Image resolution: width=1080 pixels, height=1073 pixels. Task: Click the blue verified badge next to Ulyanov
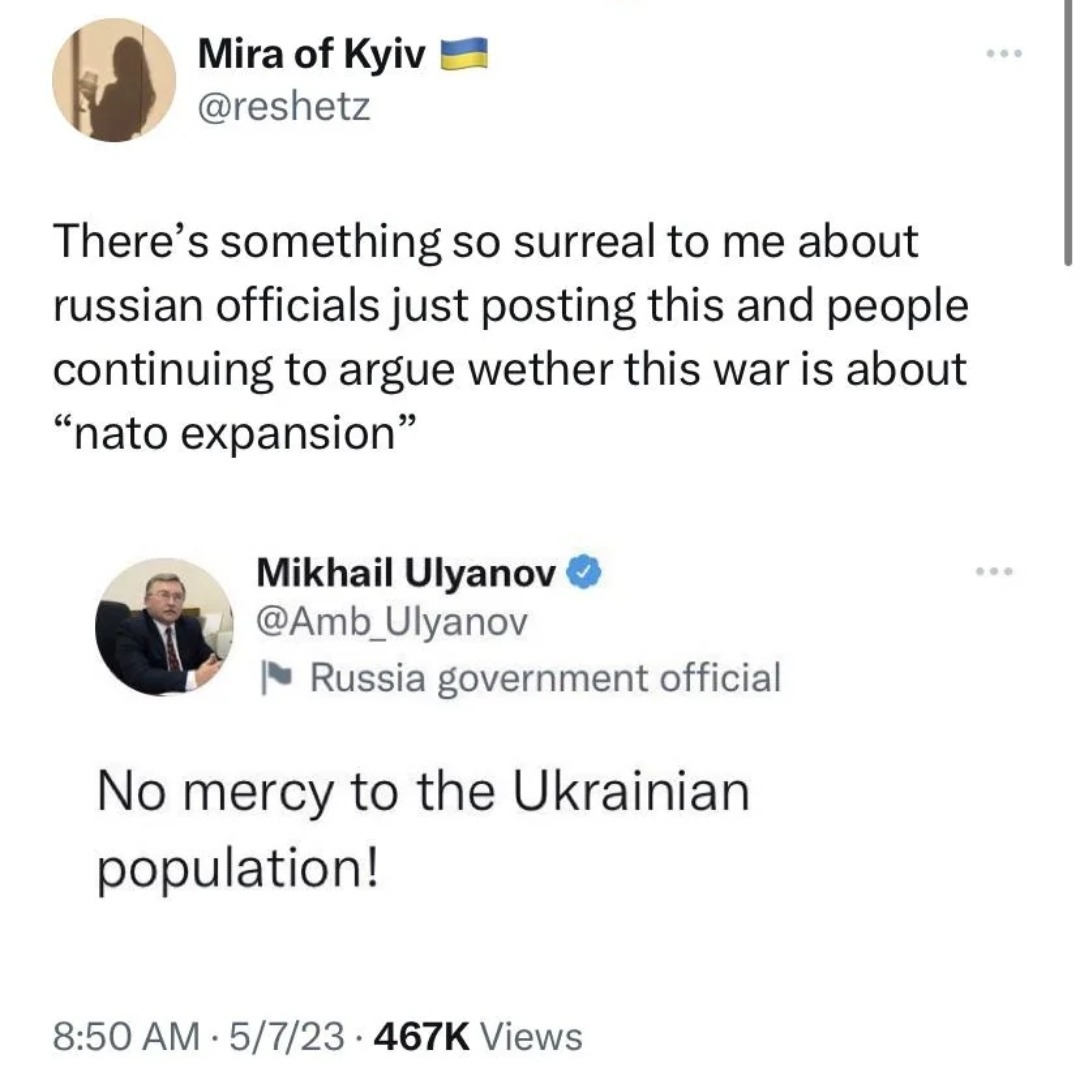coord(584,573)
